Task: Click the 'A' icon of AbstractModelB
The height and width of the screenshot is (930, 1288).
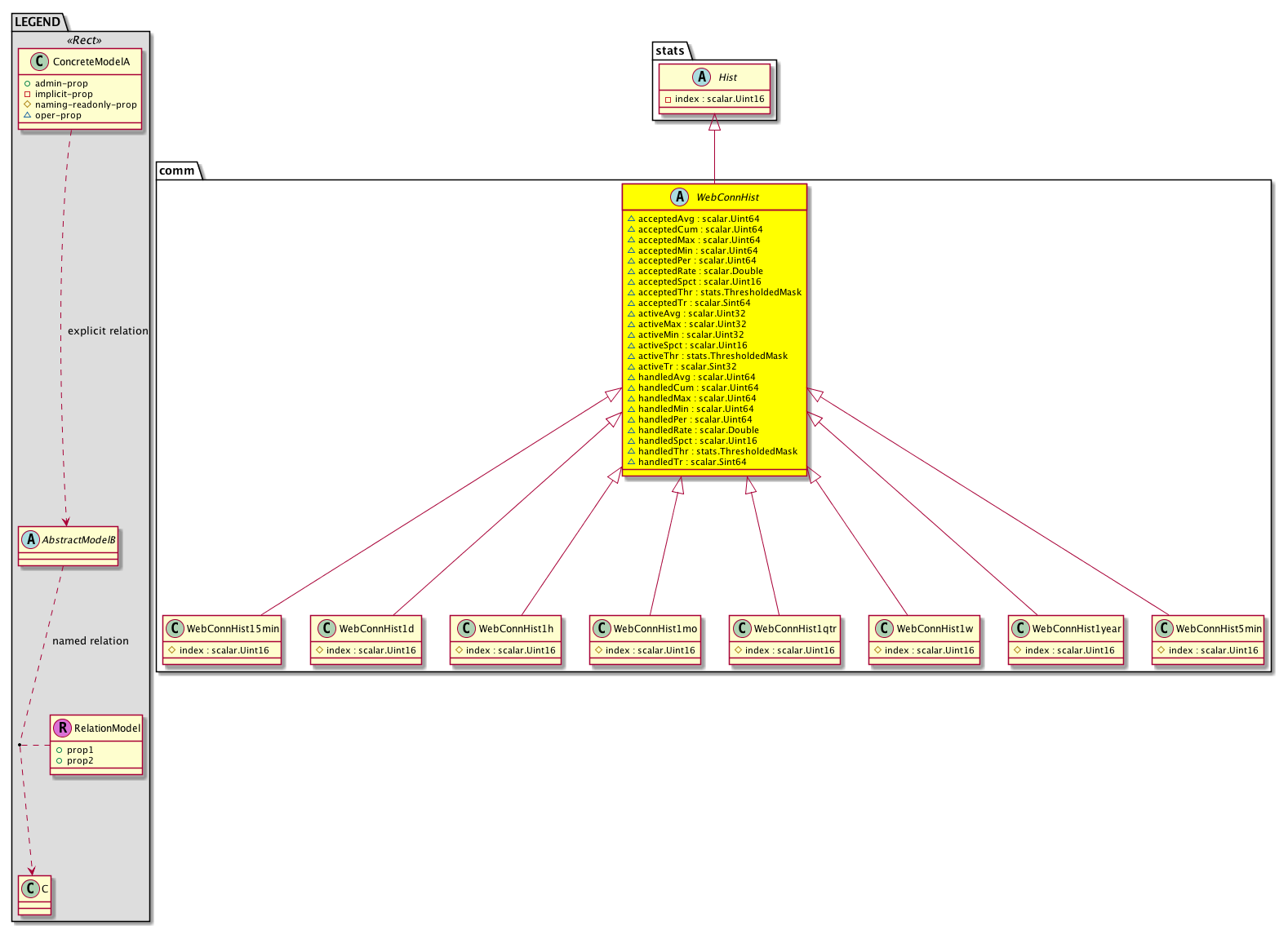Action: [x=30, y=539]
